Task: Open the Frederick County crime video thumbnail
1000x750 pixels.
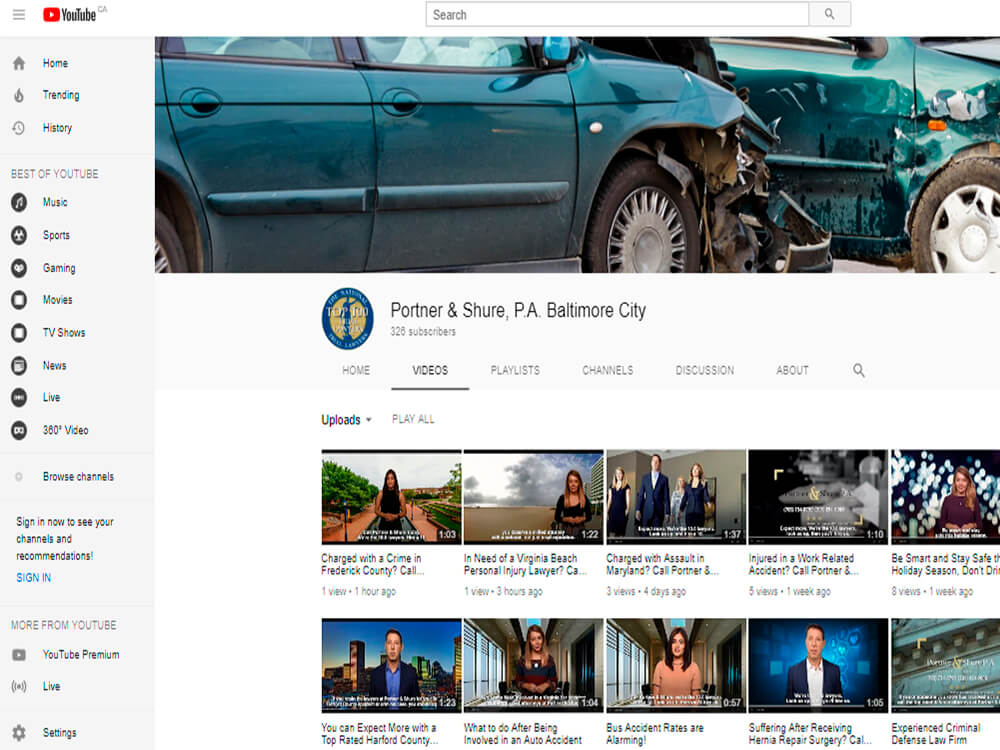Action: (391, 497)
